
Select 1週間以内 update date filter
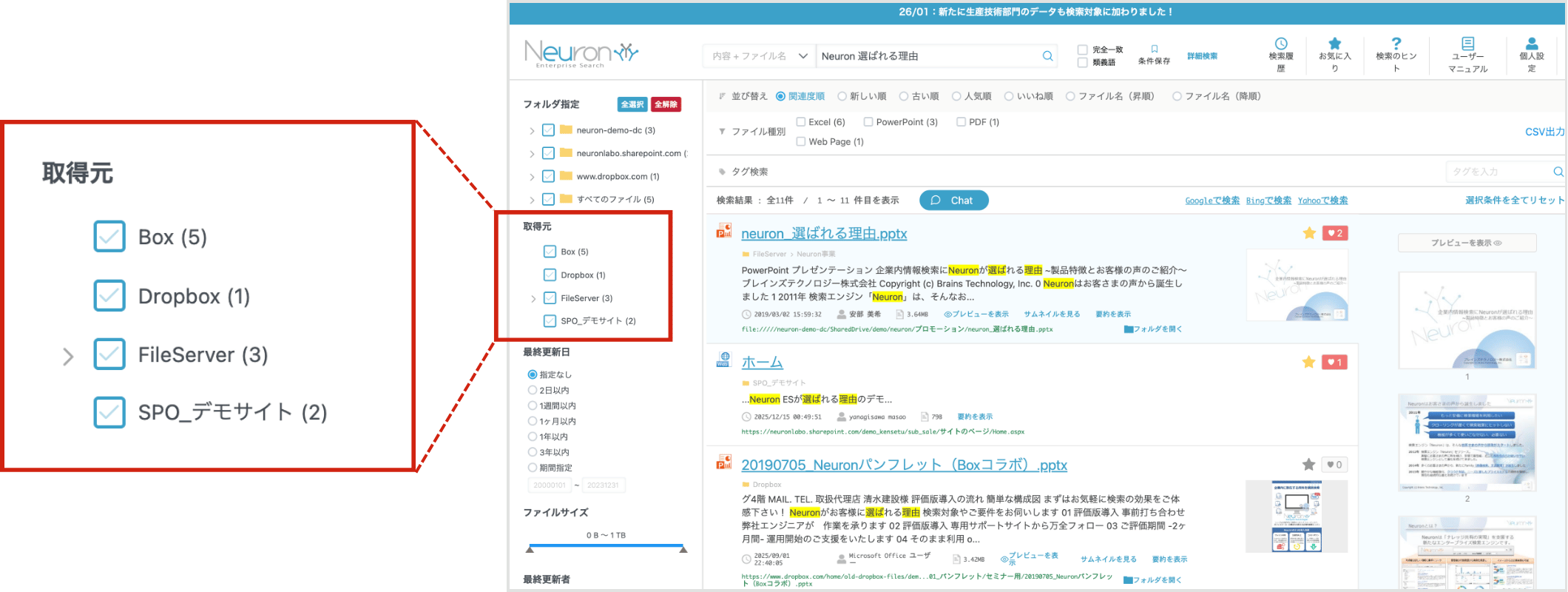coord(532,406)
